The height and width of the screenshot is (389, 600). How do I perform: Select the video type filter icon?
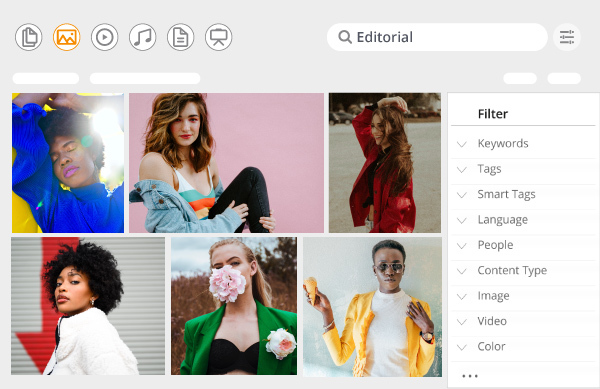104,37
